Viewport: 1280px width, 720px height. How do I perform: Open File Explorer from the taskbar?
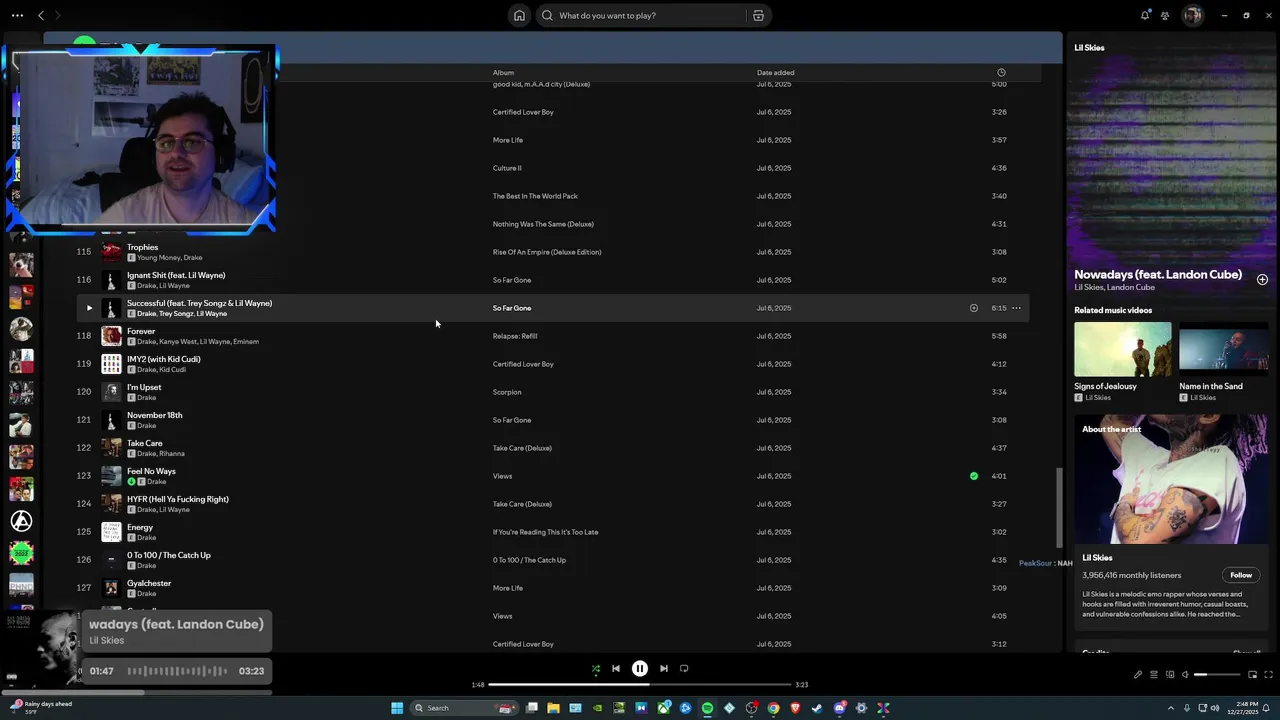pyautogui.click(x=553, y=708)
